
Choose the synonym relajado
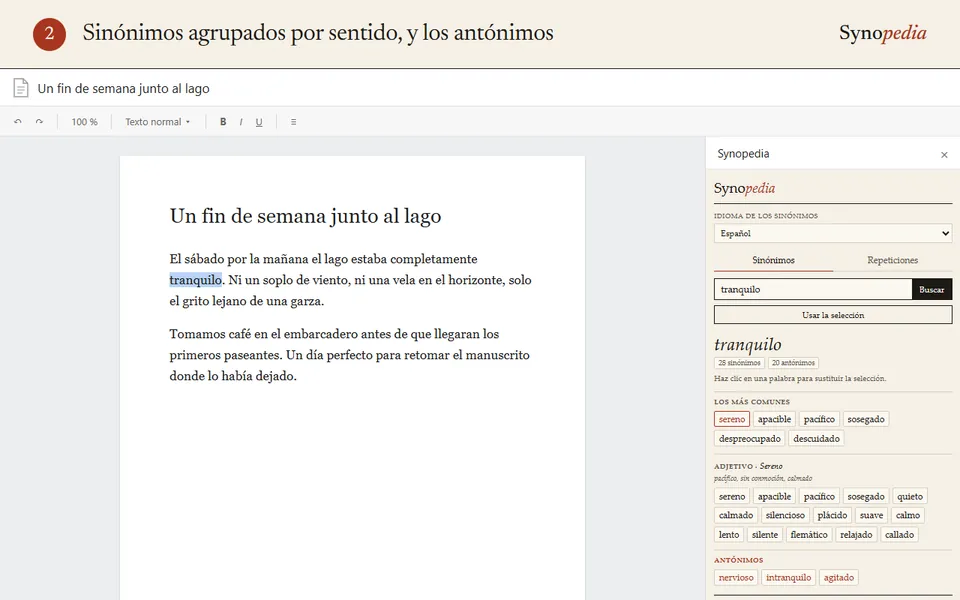(x=856, y=534)
